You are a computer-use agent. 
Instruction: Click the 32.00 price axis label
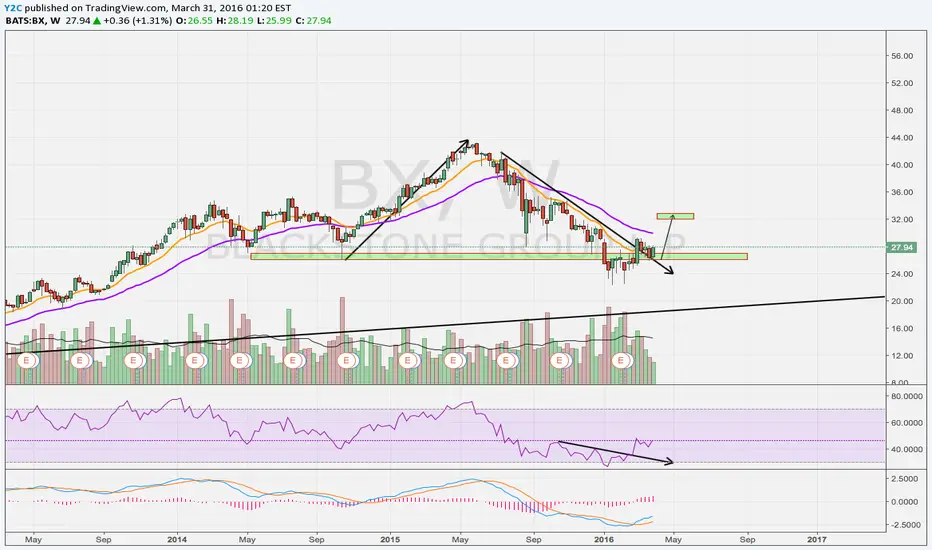pyautogui.click(x=902, y=219)
